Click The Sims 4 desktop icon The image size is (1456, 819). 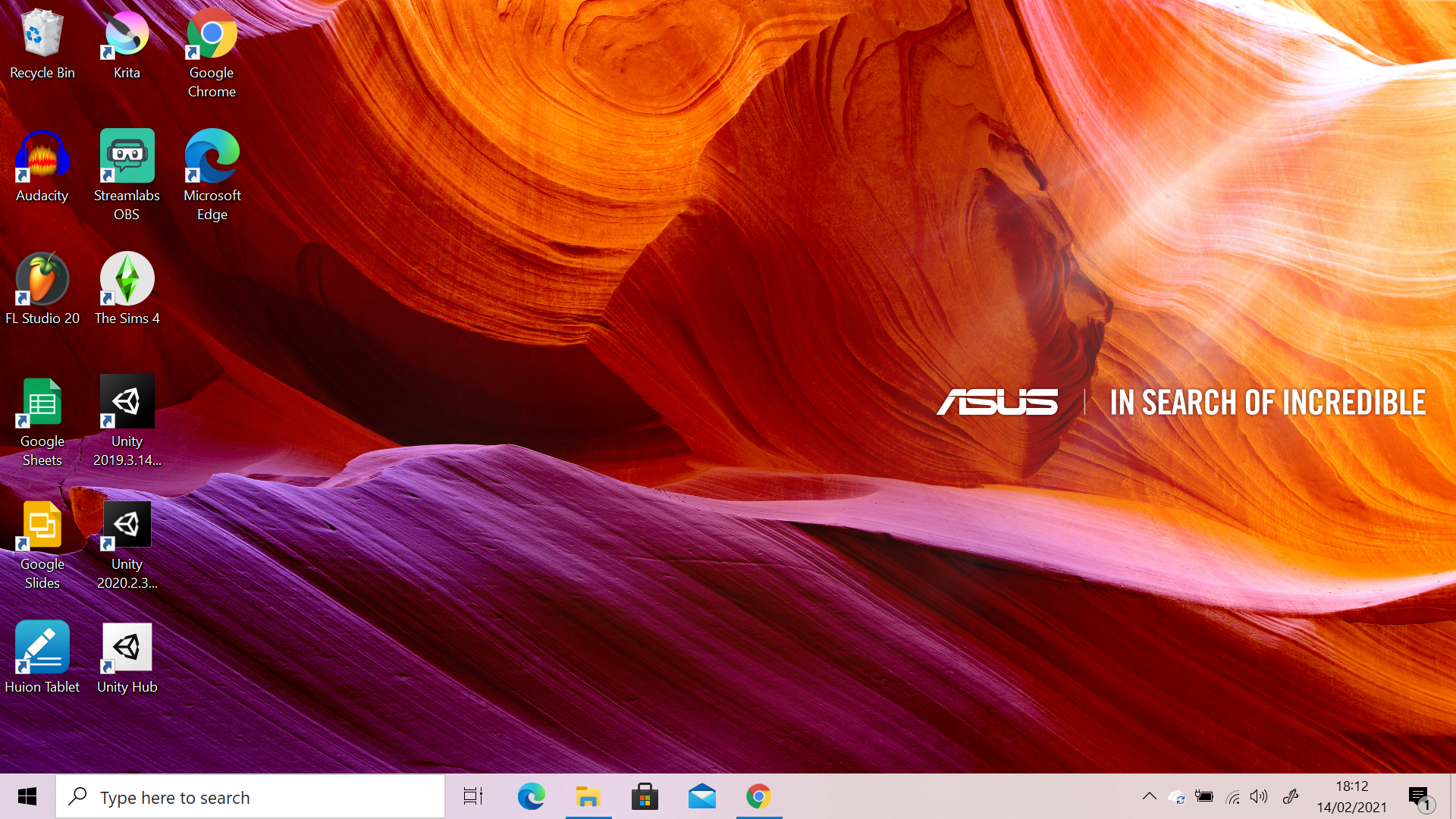[127, 280]
